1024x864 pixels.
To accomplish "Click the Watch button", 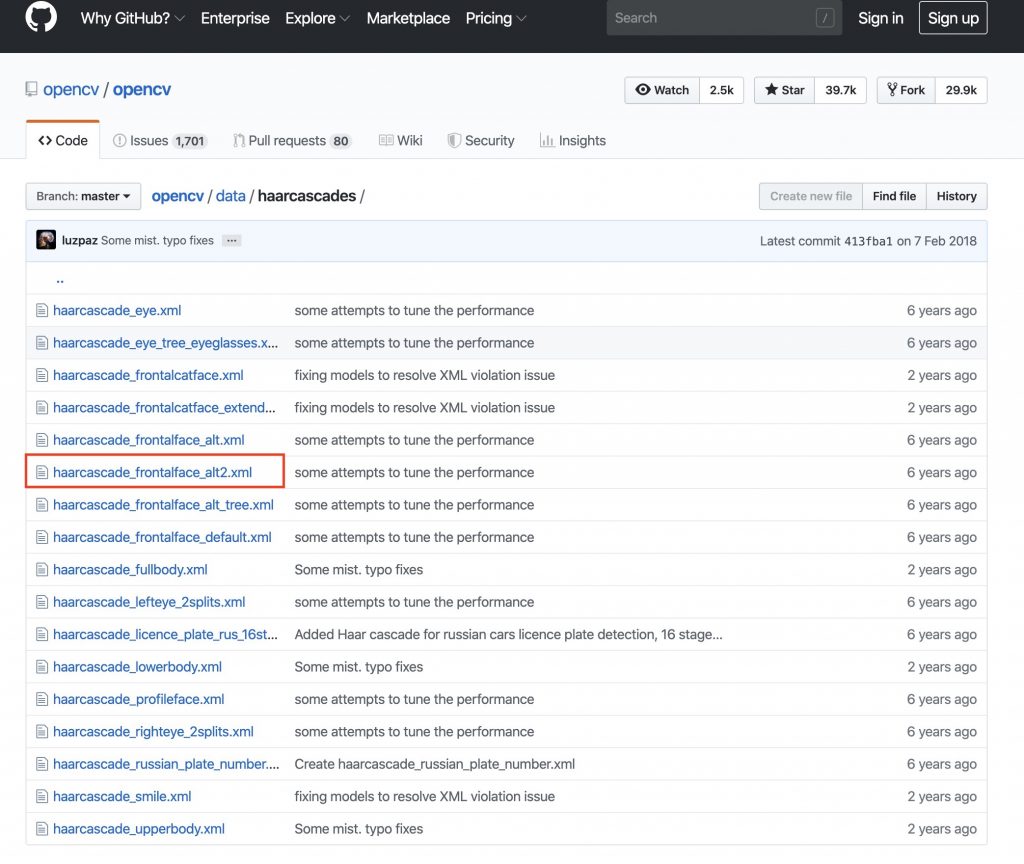I will click(662, 90).
